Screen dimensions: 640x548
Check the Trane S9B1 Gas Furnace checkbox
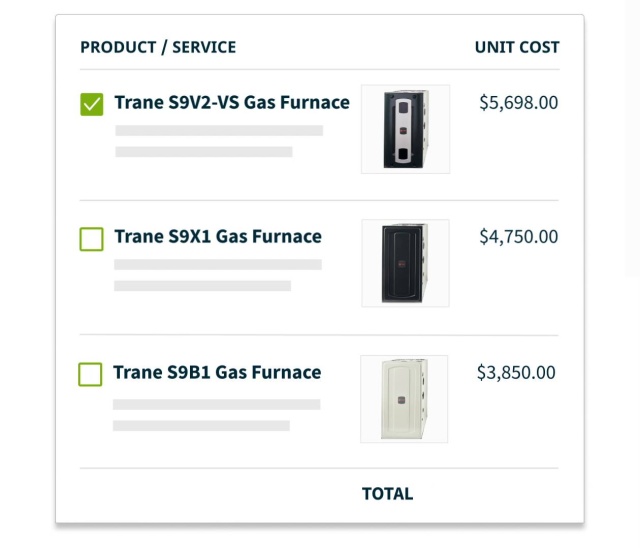pos(90,374)
